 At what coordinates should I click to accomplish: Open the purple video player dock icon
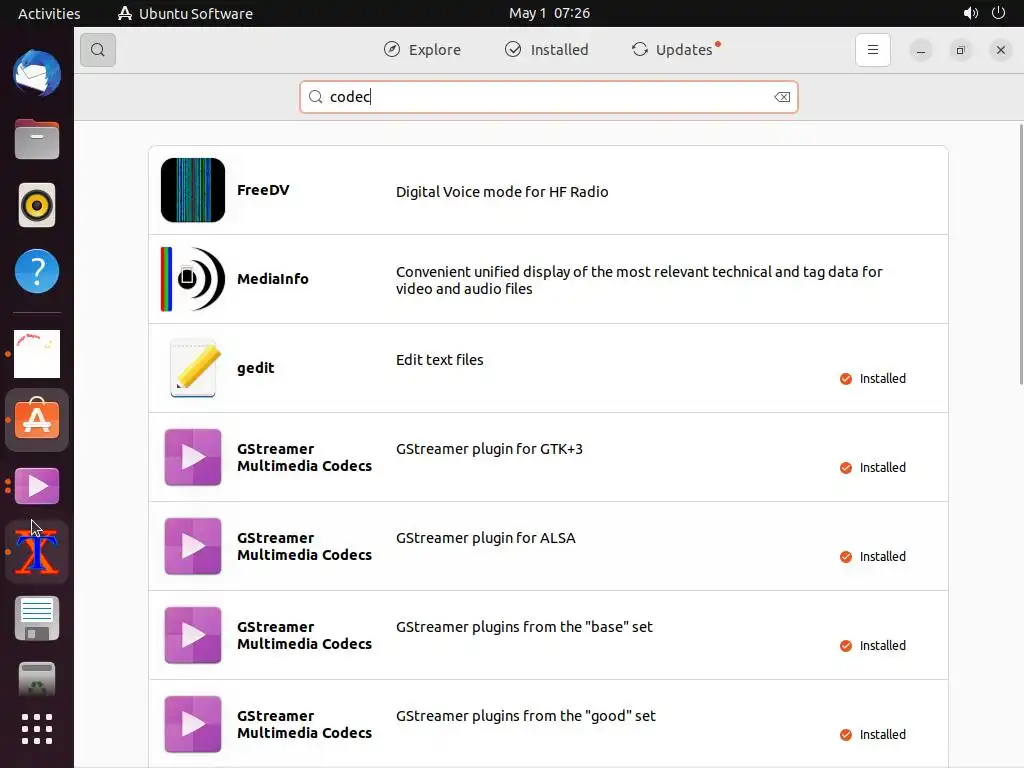tap(37, 486)
